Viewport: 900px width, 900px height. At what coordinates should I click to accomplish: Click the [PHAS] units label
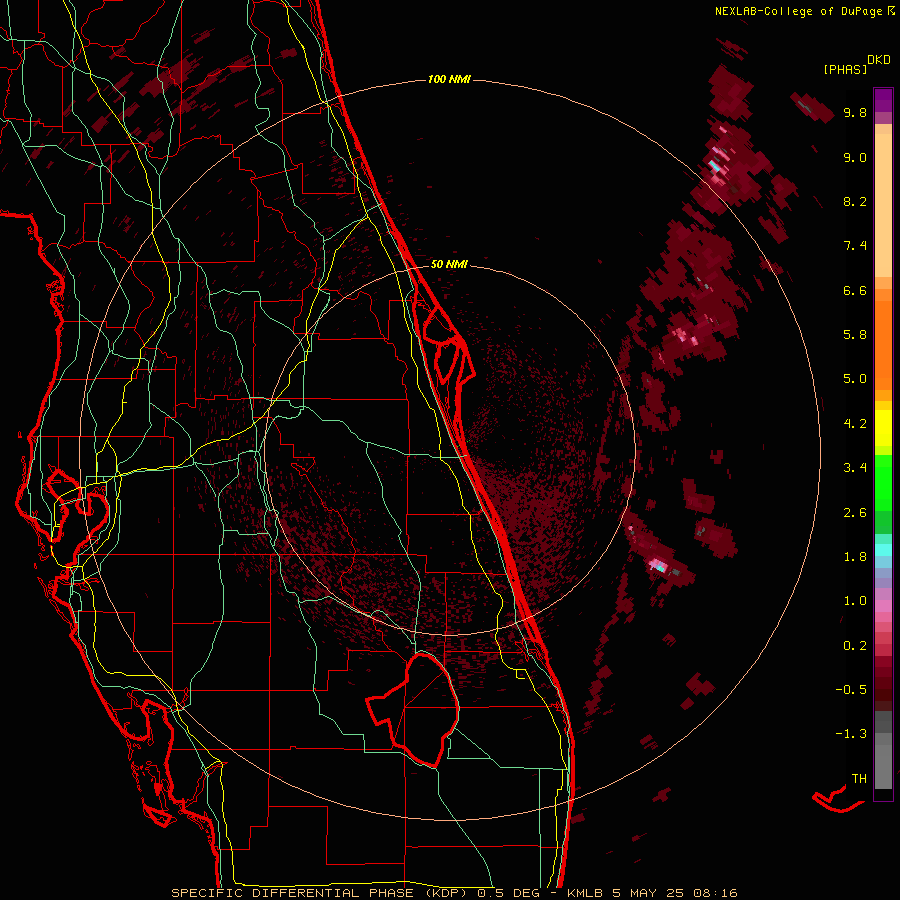[845, 69]
